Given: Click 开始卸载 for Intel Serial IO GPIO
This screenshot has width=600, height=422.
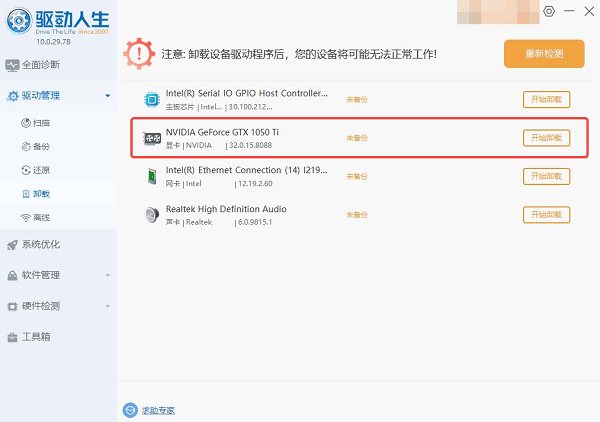Looking at the screenshot, I should pos(546,99).
